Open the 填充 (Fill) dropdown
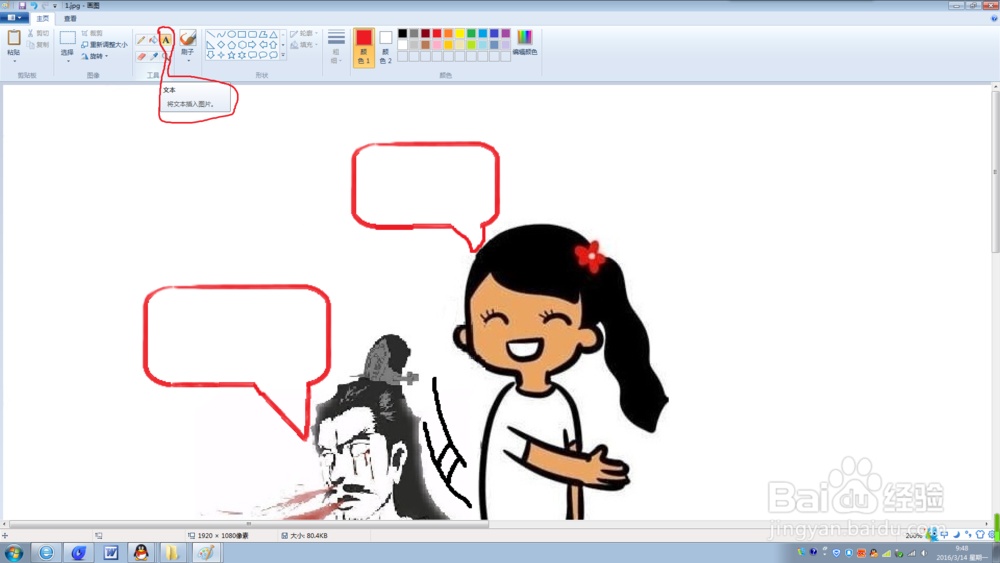 (304, 45)
